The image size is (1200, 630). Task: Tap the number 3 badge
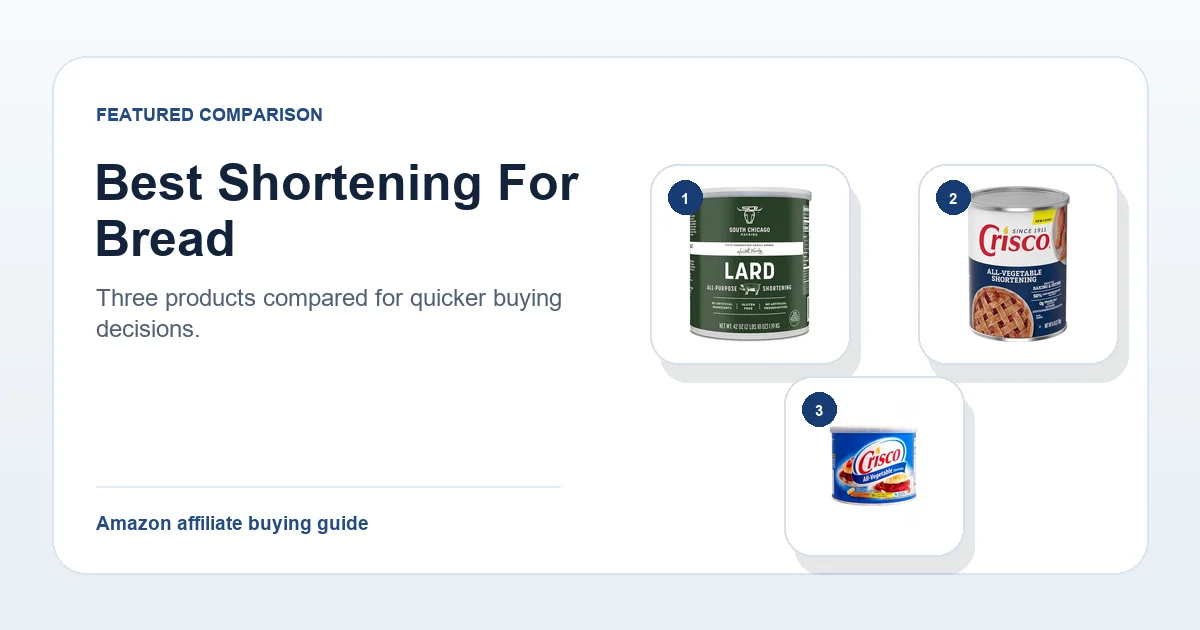coord(819,411)
